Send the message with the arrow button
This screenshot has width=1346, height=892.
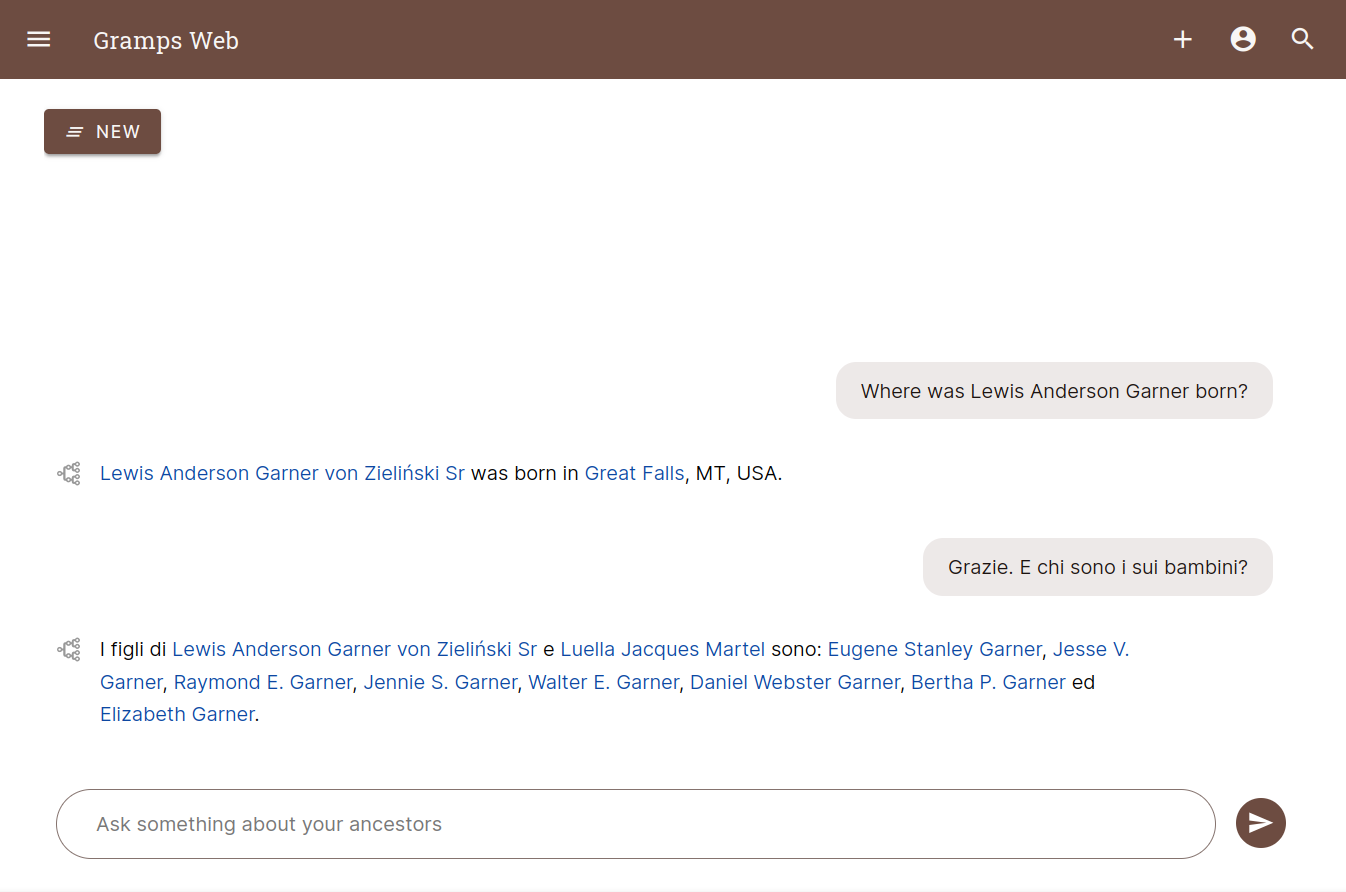click(1261, 823)
